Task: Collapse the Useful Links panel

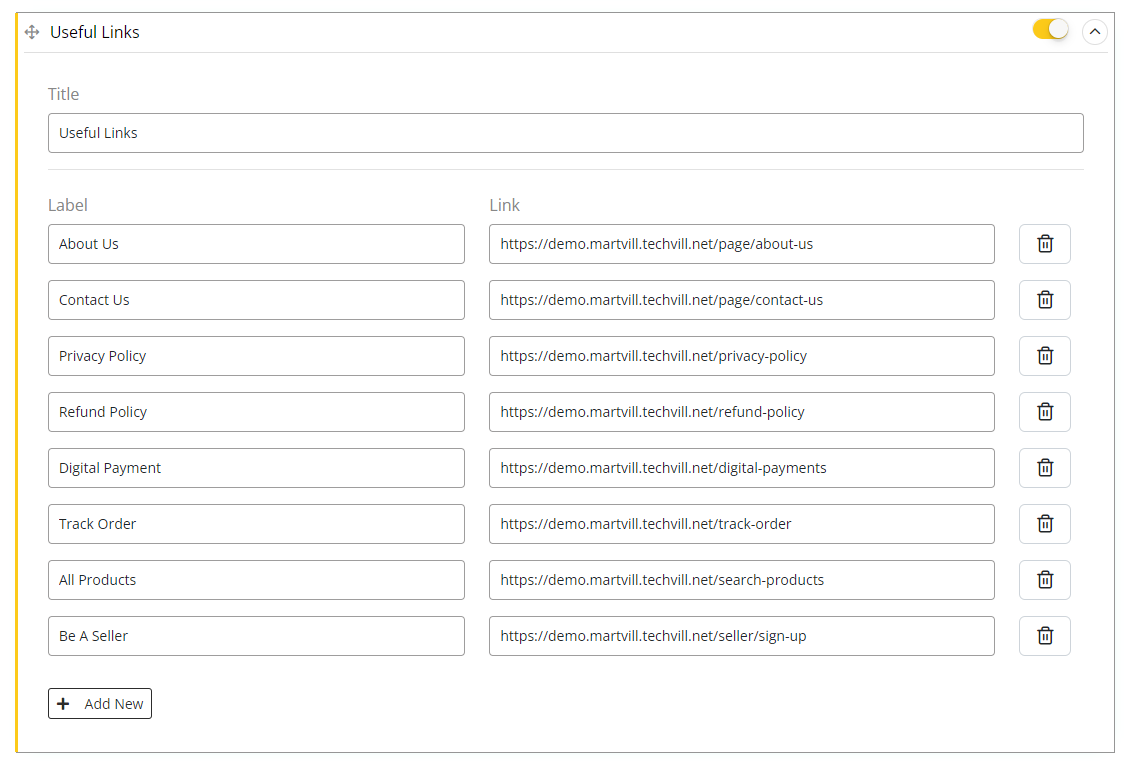Action: (1095, 32)
